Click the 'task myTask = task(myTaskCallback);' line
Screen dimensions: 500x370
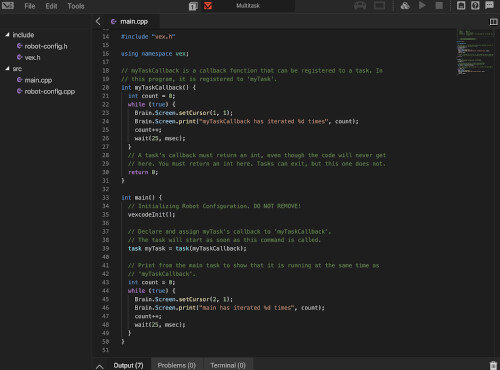tap(187, 249)
